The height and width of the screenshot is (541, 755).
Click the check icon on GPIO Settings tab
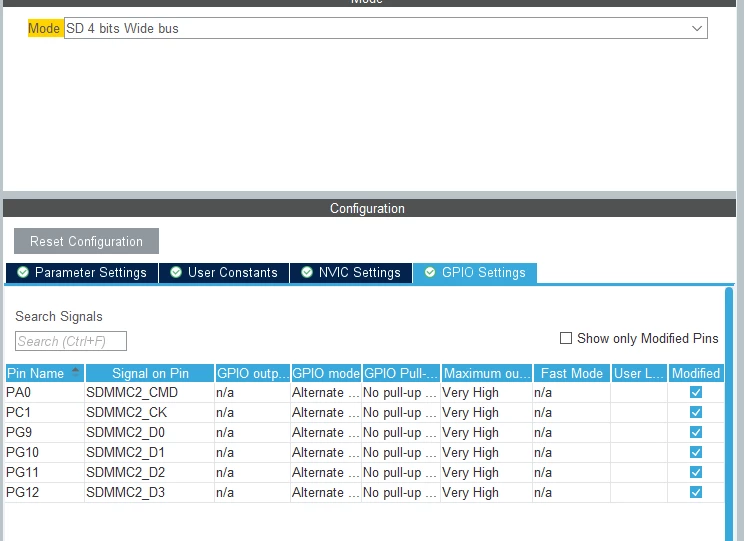(x=430, y=272)
